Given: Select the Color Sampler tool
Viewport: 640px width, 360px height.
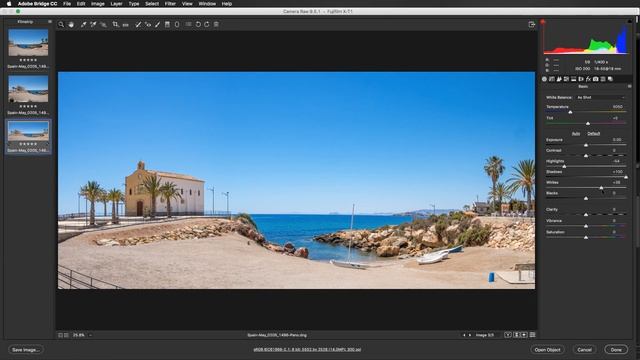Looking at the screenshot, I should pos(93,24).
